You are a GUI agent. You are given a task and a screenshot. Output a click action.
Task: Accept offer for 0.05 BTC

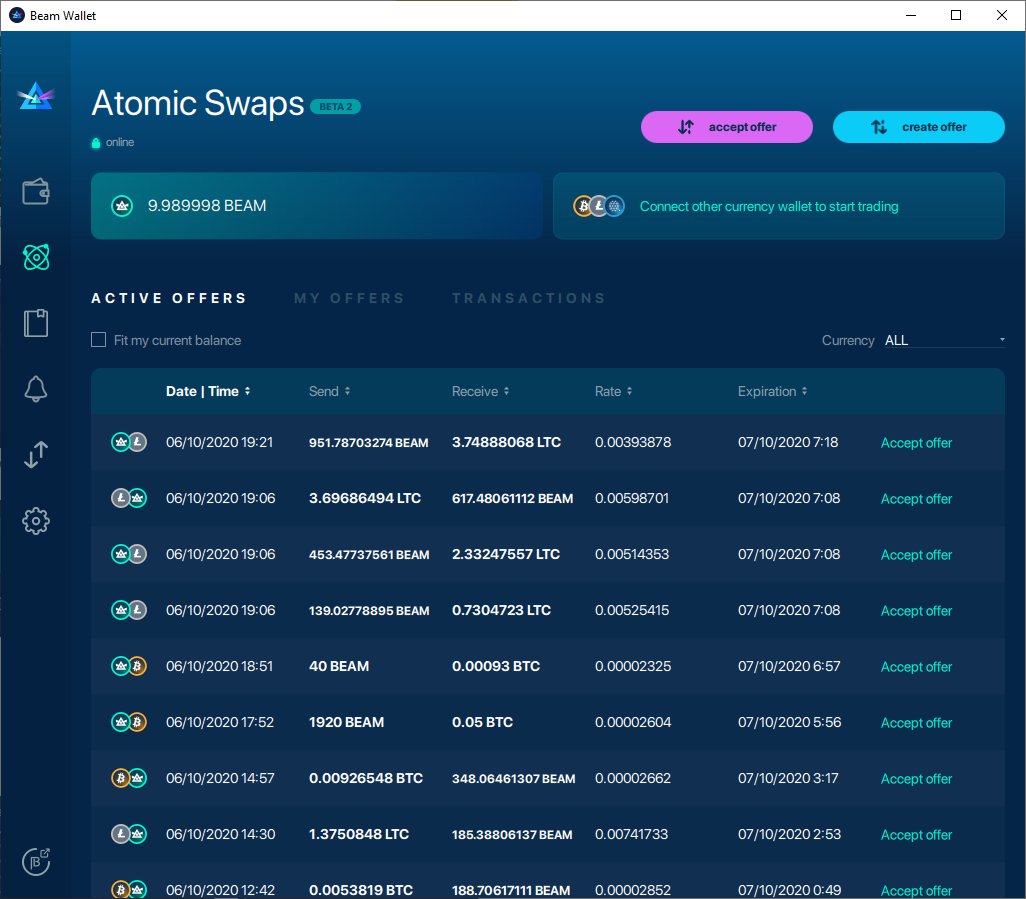[x=916, y=723]
